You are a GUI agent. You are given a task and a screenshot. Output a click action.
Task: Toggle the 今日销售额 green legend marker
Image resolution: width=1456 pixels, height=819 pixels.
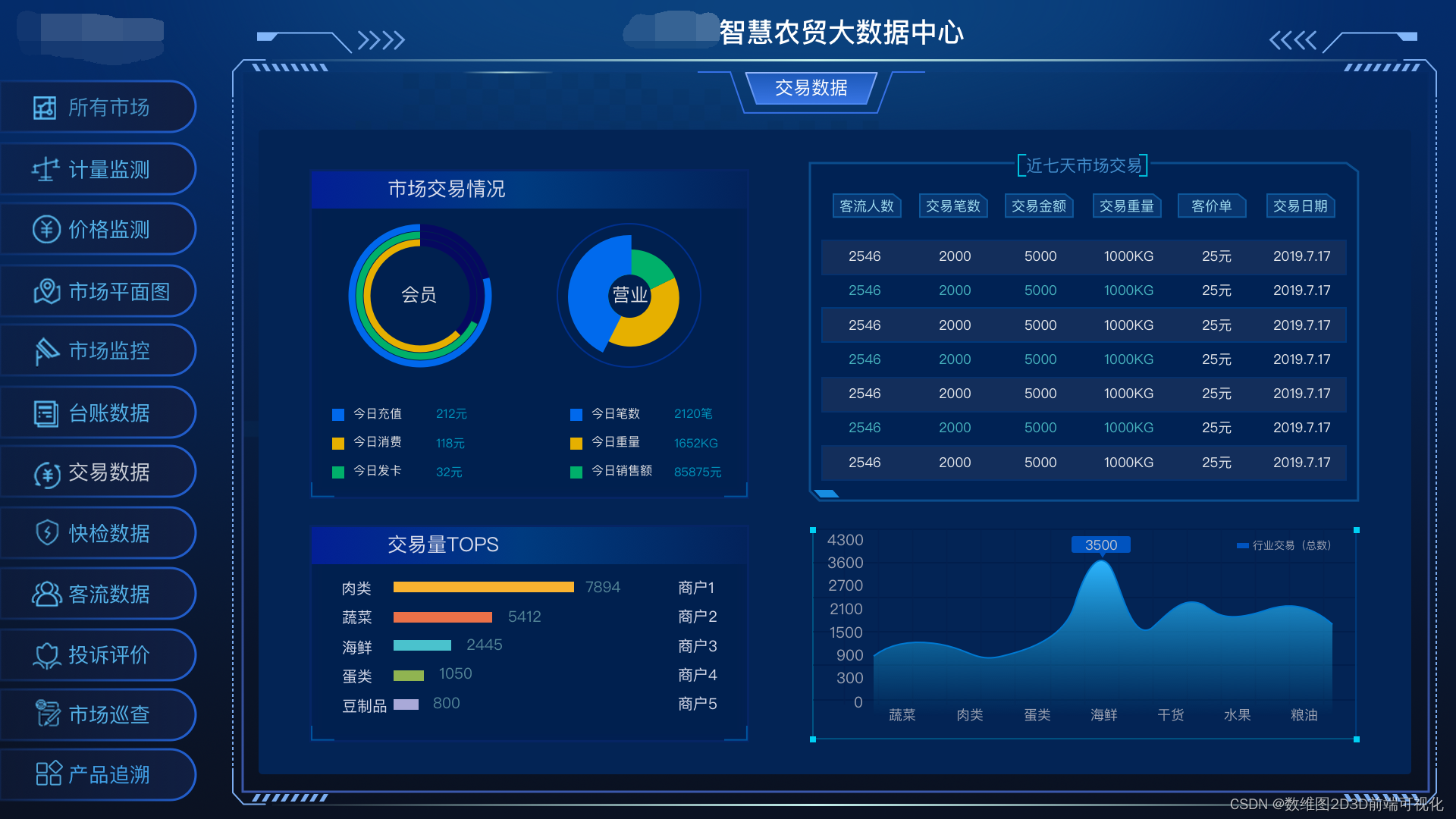576,472
